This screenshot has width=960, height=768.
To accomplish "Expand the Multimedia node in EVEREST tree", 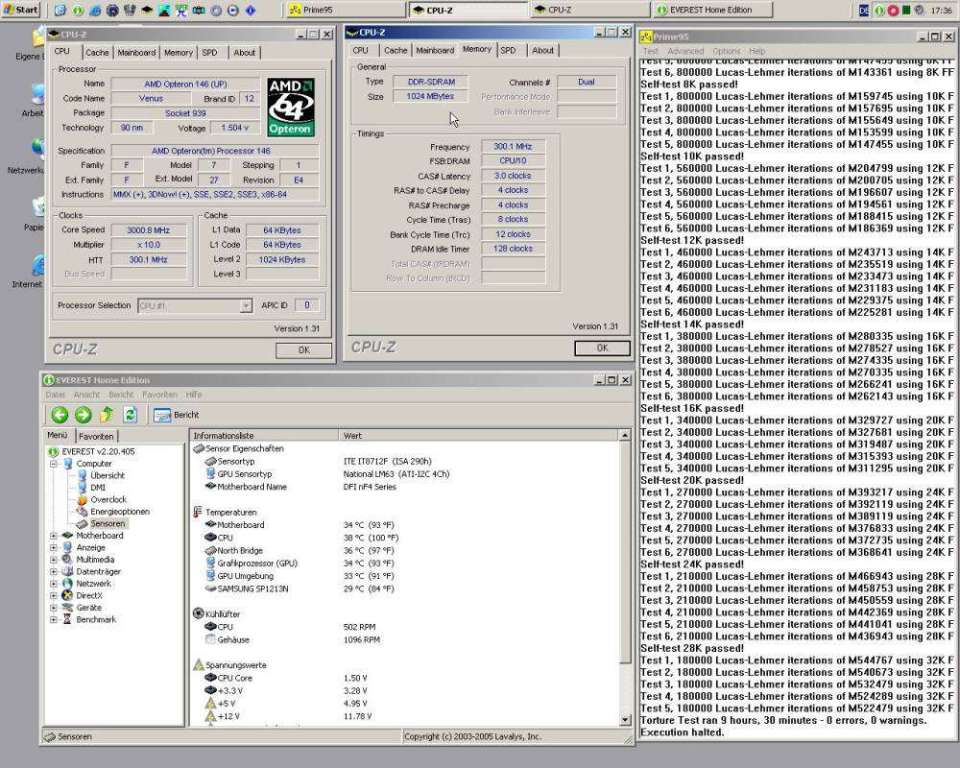I will (x=54, y=559).
